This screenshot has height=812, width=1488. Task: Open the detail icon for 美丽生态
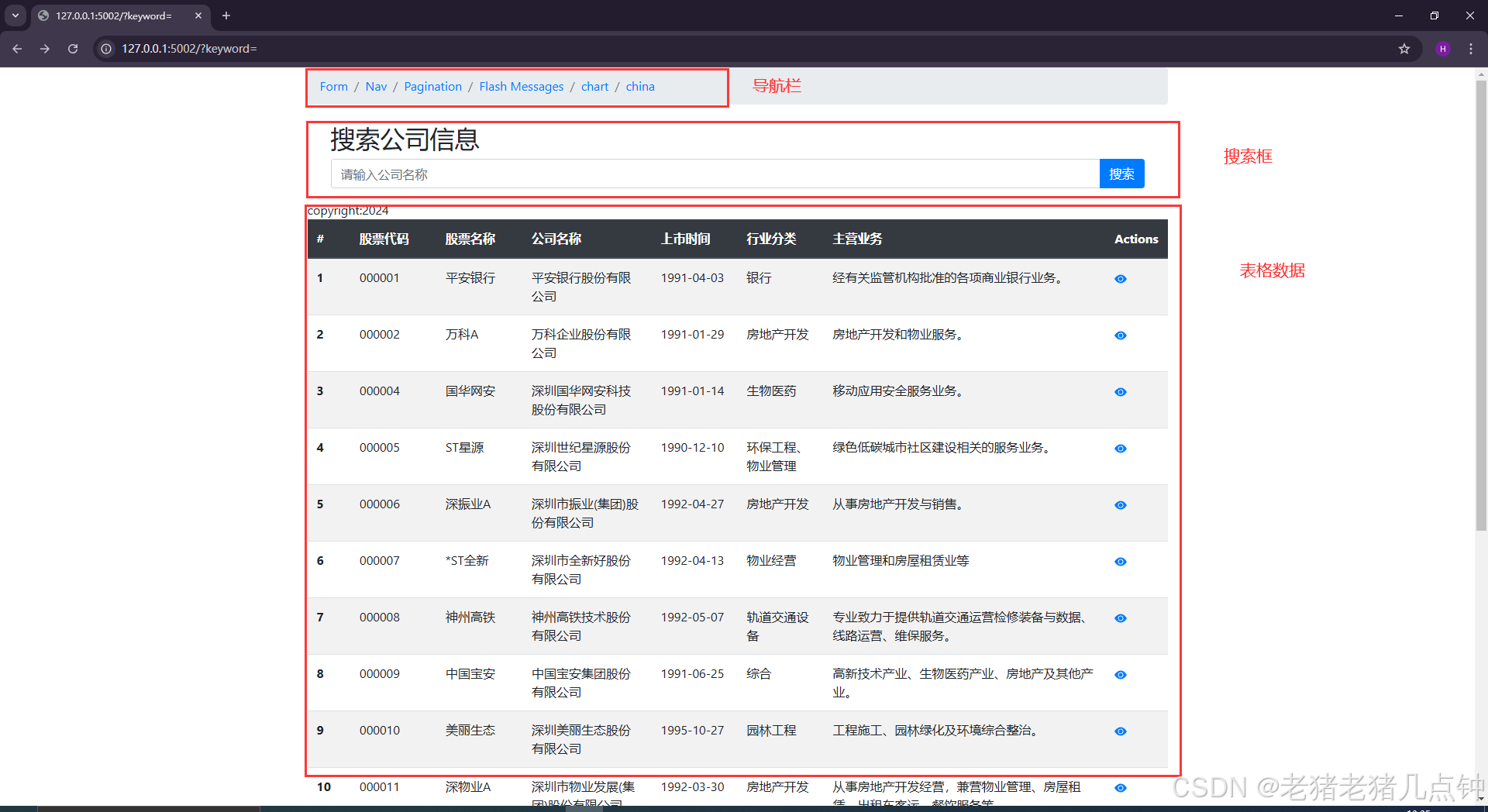point(1120,731)
